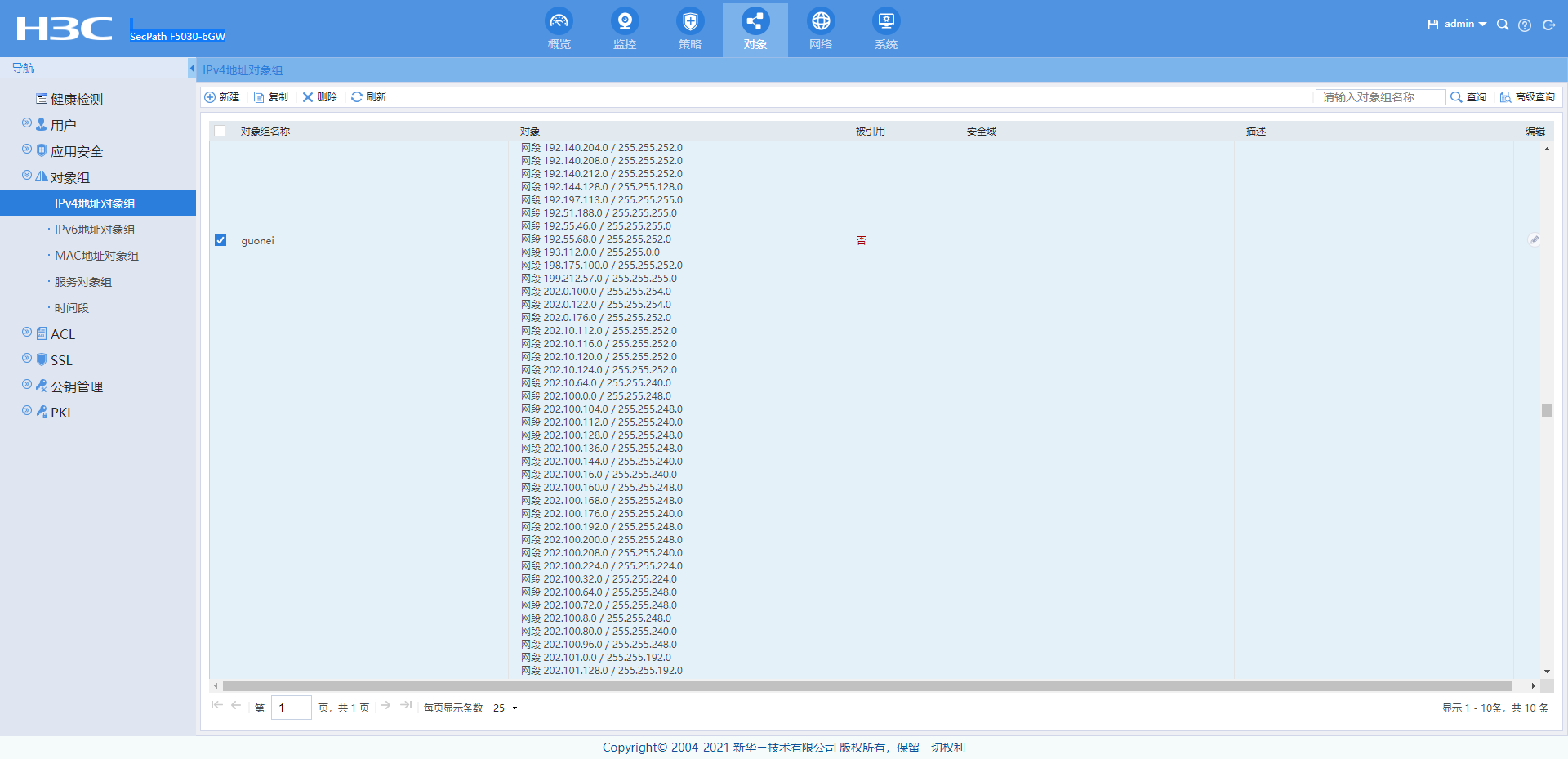1568x759 pixels.
Task: Open the 系统 system monitor icon
Action: point(886,29)
